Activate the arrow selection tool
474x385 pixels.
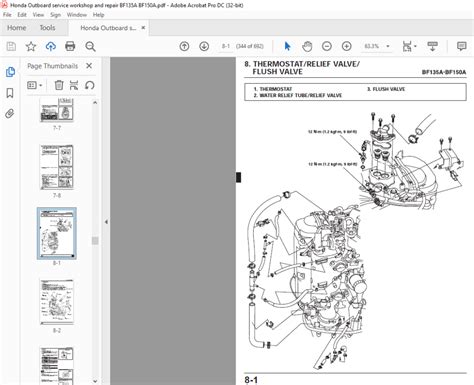click(287, 46)
